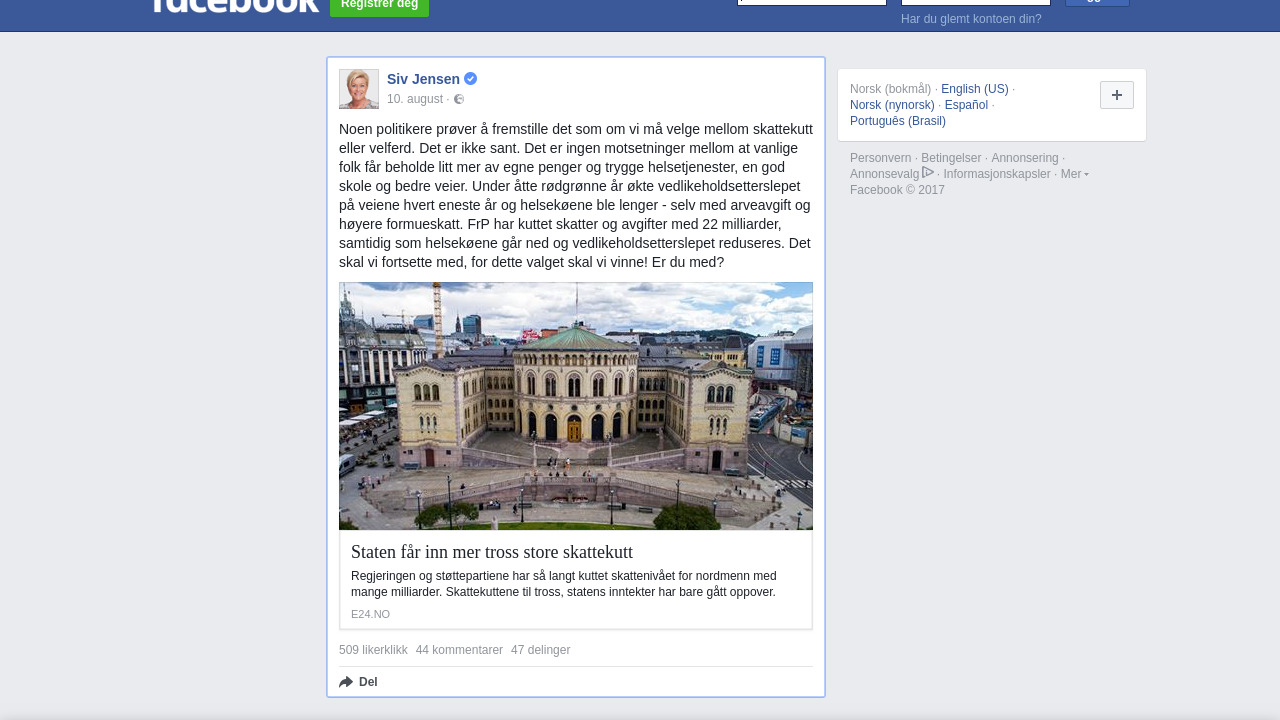Image resolution: width=1280 pixels, height=720 pixels.
Task: Click the Norsk (bokmål) current language text
Action: point(890,89)
